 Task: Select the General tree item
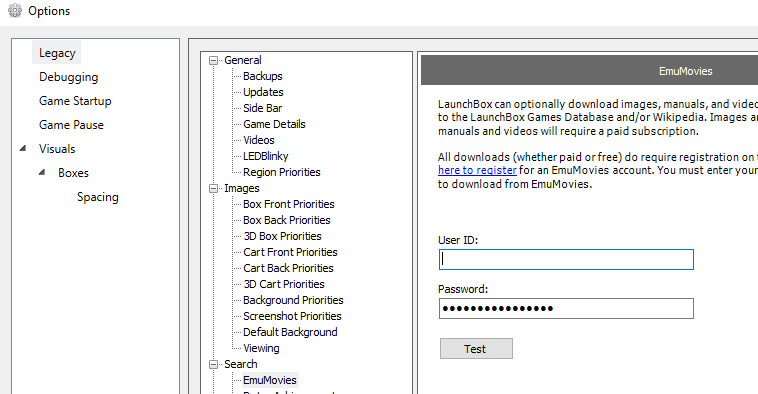click(243, 60)
